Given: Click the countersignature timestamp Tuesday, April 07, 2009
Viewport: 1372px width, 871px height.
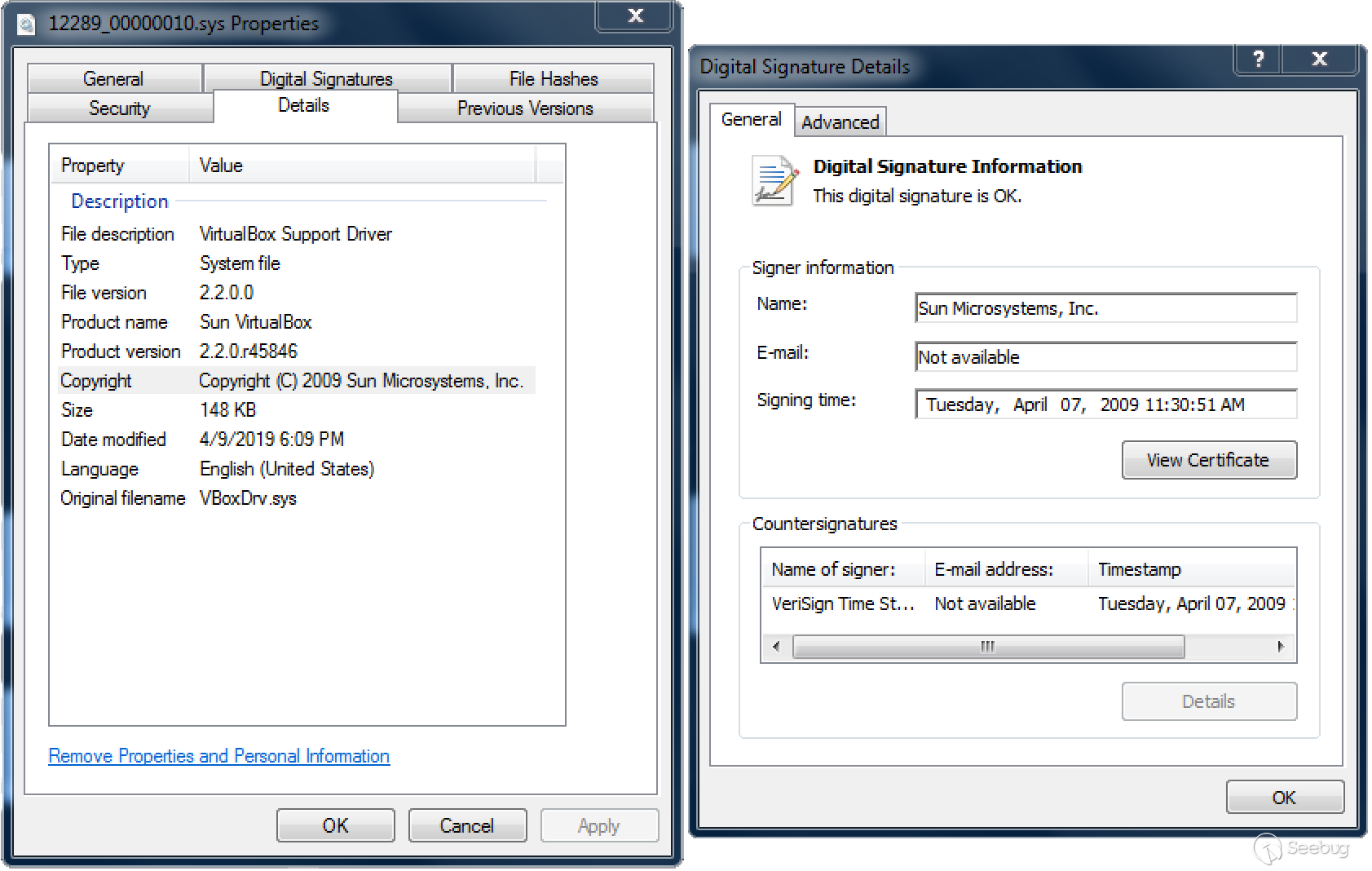Looking at the screenshot, I should pyautogui.click(x=1192, y=604).
